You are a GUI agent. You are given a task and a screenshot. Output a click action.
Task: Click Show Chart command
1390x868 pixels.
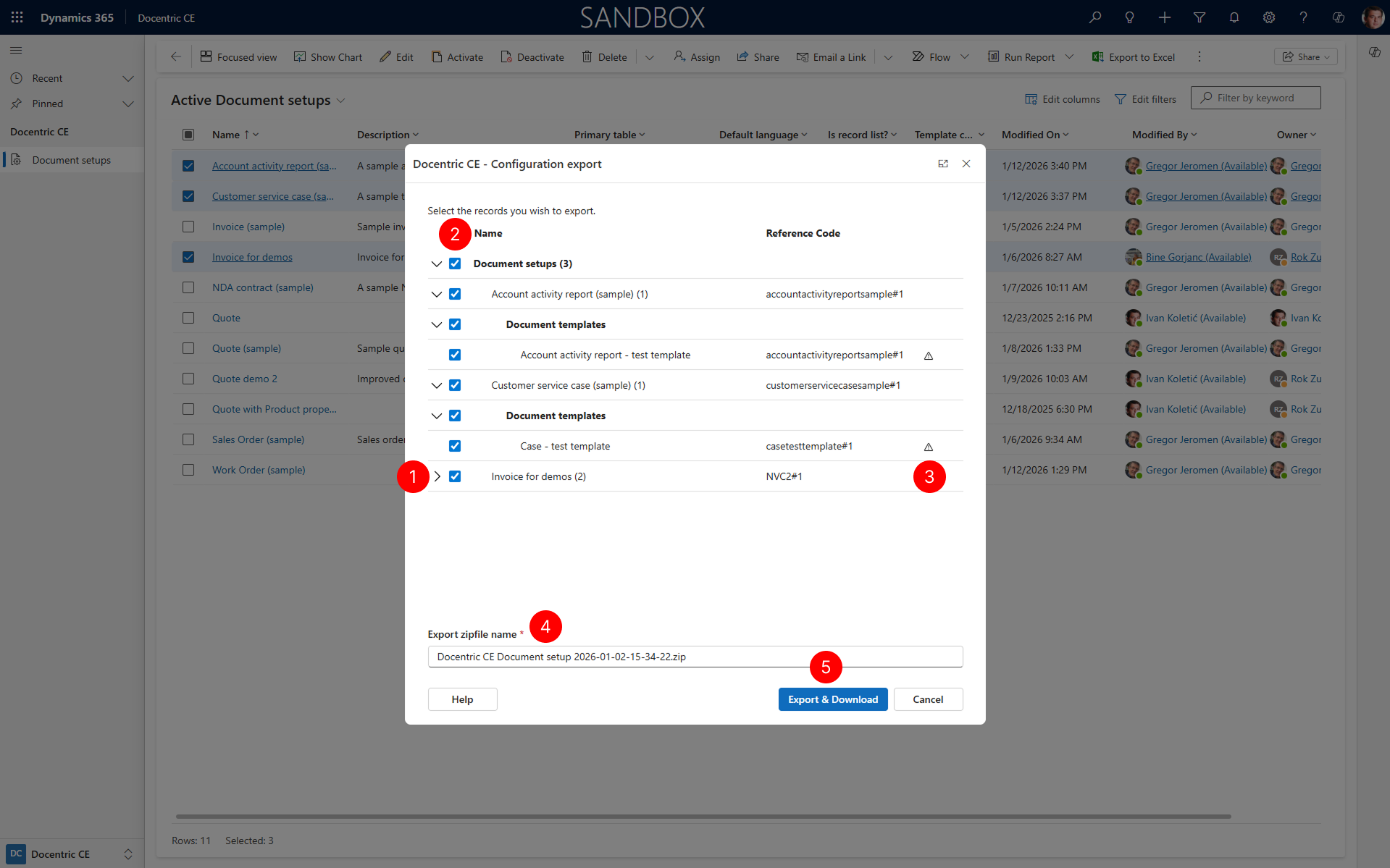(328, 57)
